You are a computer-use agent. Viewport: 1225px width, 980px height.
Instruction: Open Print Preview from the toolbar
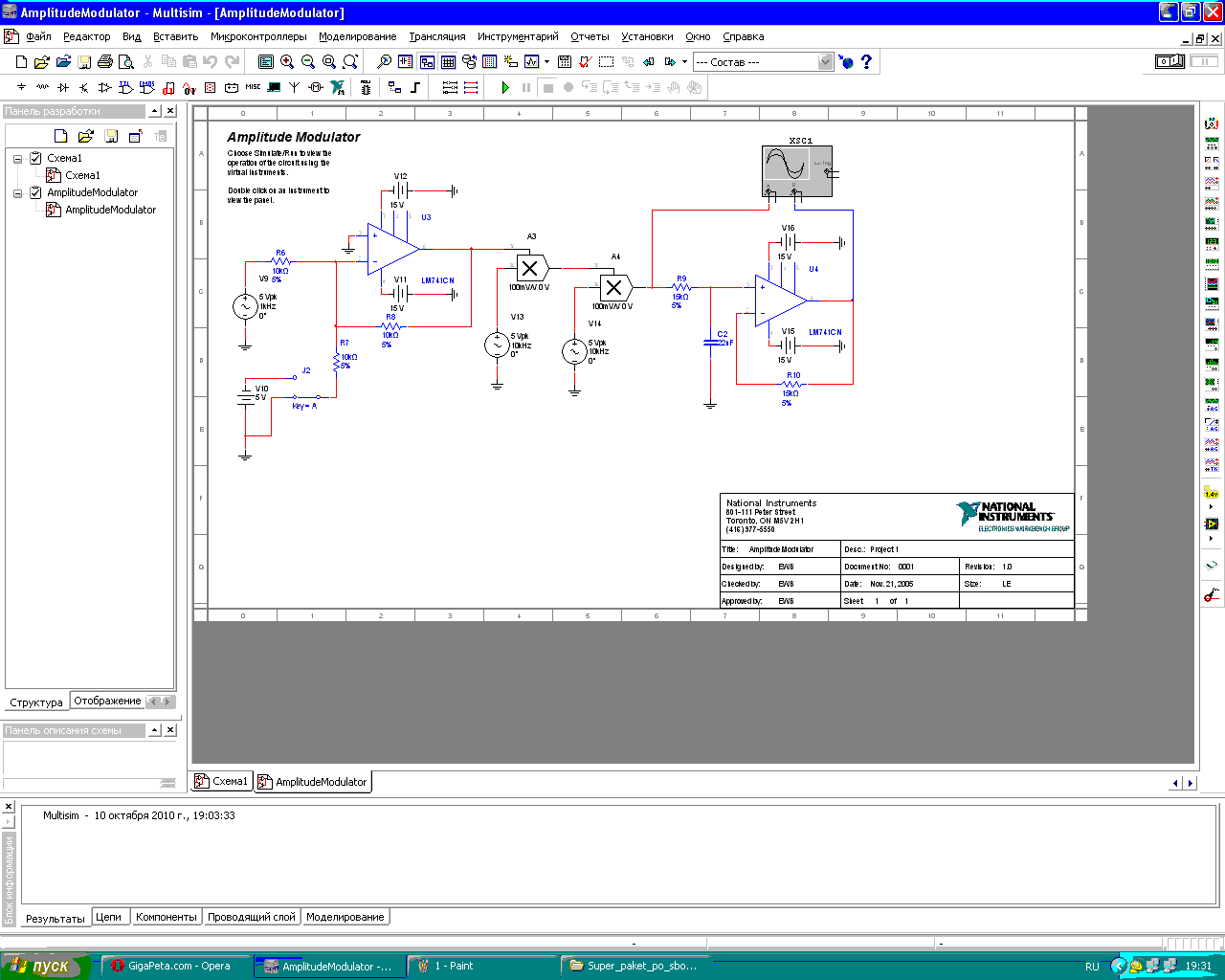125,62
